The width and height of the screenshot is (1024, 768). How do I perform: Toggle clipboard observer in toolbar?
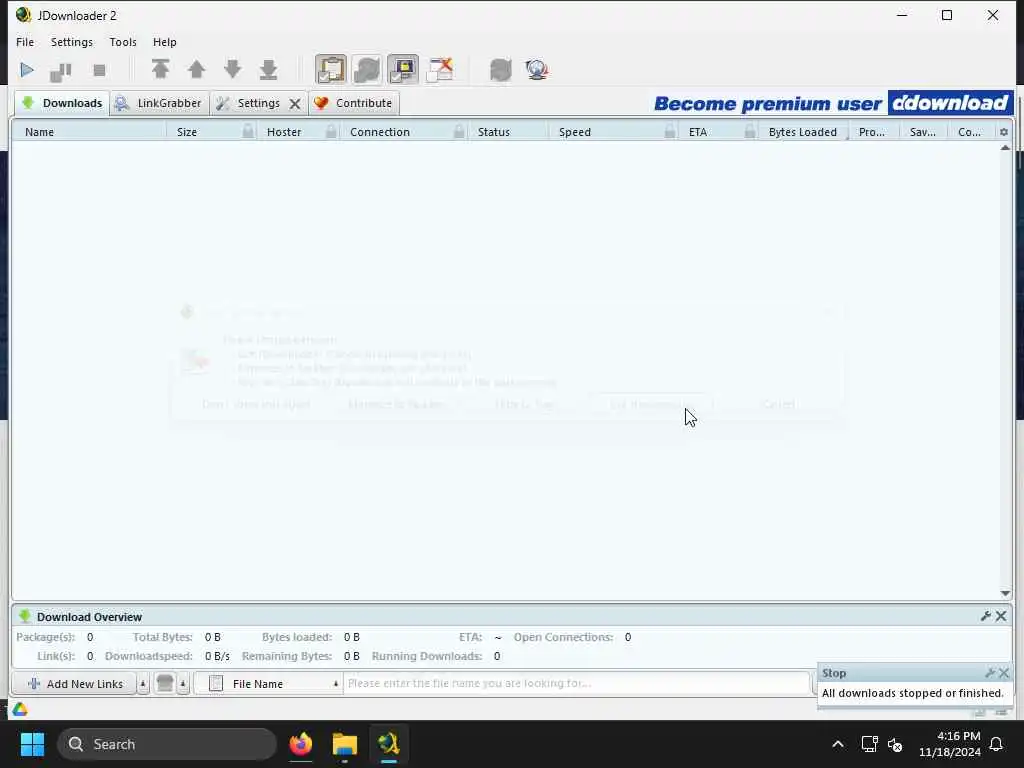[x=331, y=69]
